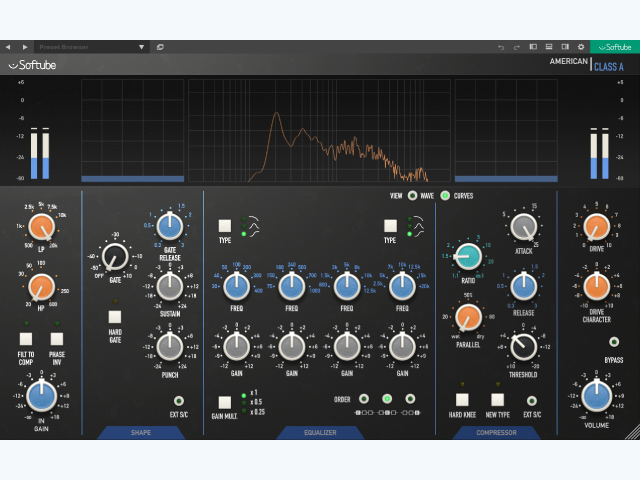640x480 pixels.
Task: Click the THRESHOLD knob
Action: click(x=524, y=347)
